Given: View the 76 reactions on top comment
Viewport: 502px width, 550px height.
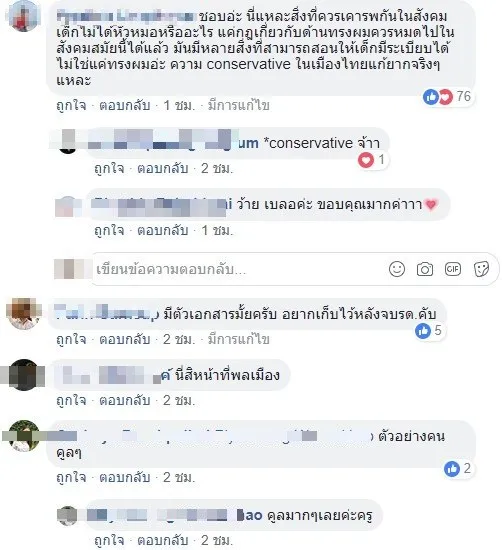Looking at the screenshot, I should point(447,96).
